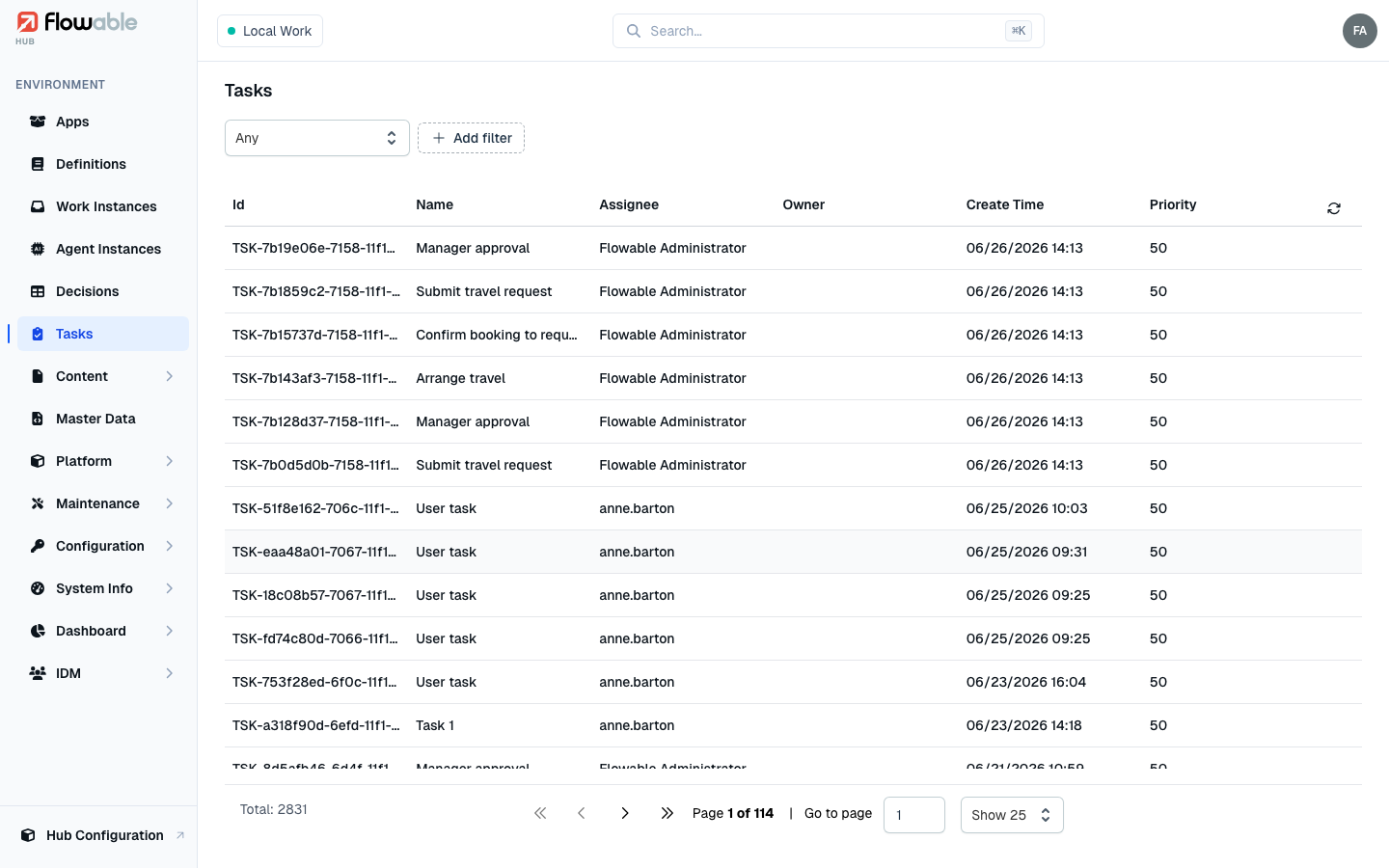This screenshot has height=868, width=1389.
Task: Click the Local Work environment button
Action: point(270,31)
